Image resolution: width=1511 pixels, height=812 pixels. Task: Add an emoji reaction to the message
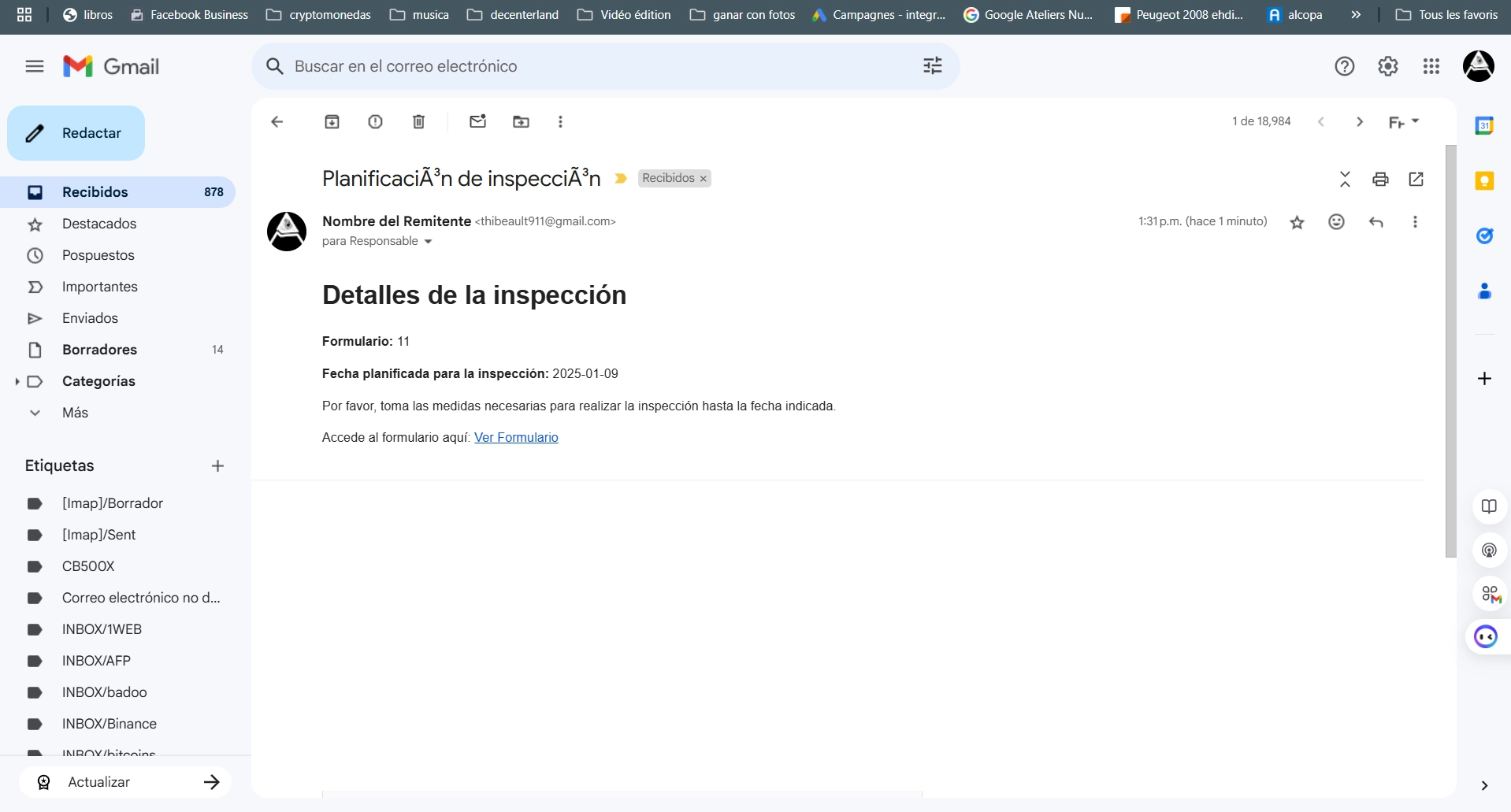1336,222
